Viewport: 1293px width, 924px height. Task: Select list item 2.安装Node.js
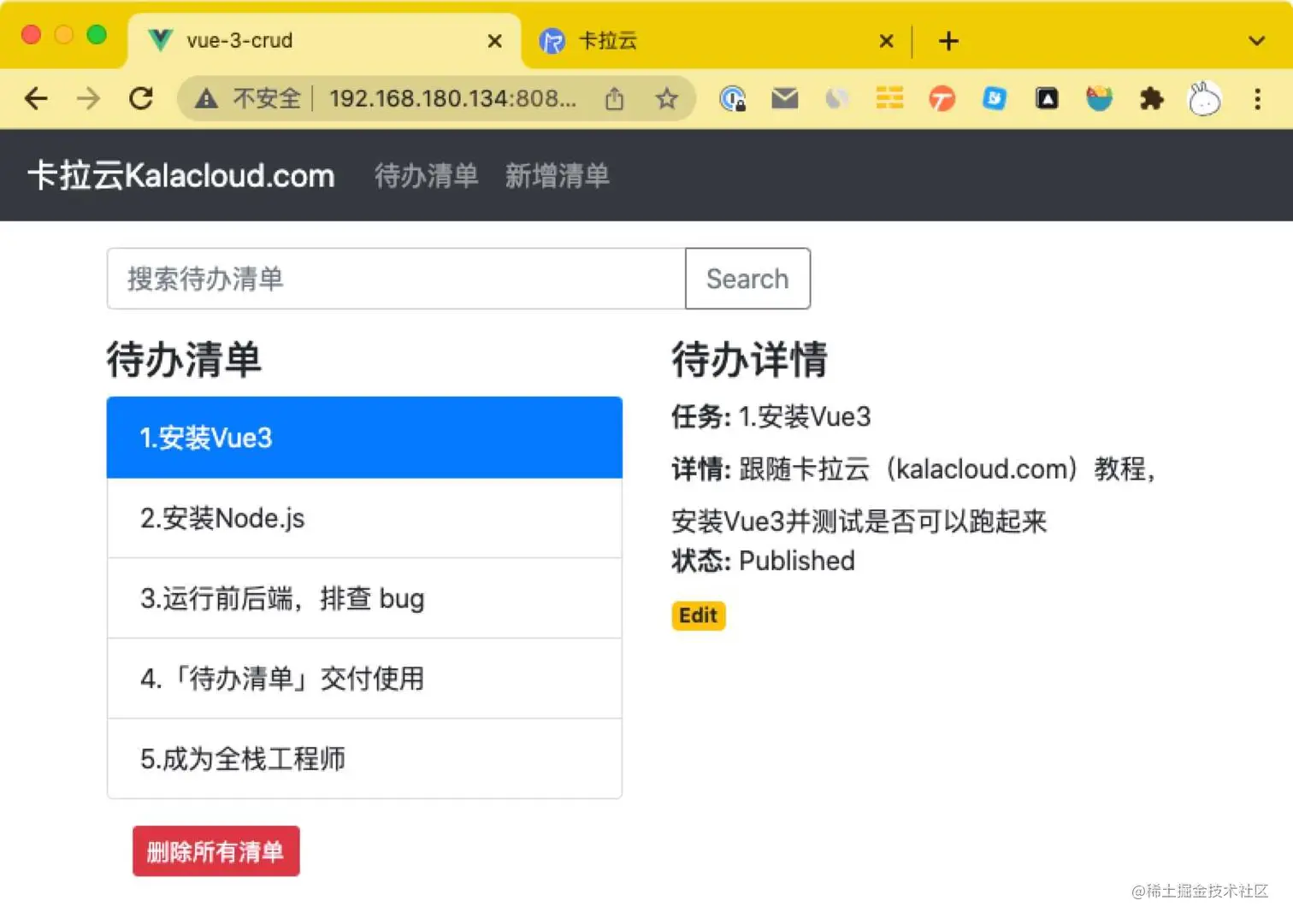(364, 518)
